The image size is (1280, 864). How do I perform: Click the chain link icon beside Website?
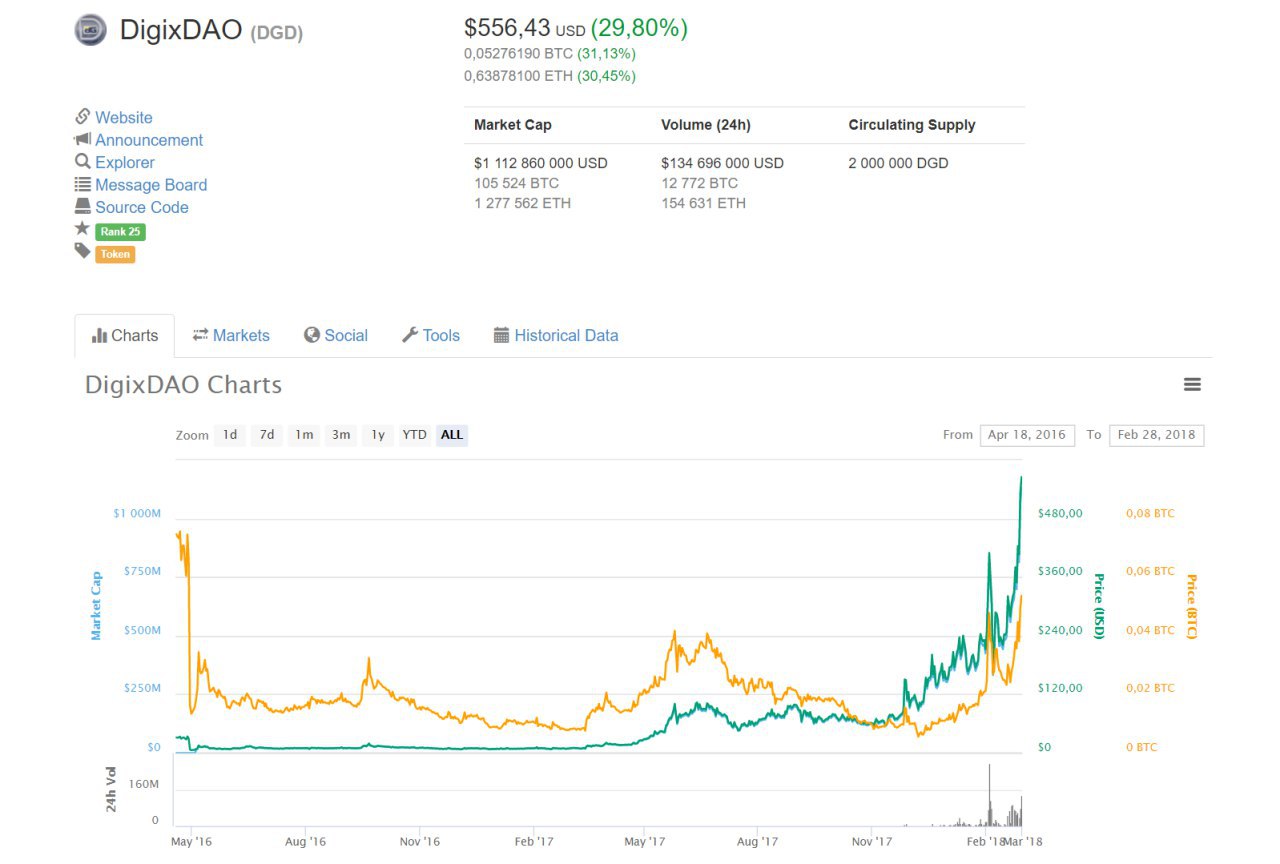pyautogui.click(x=83, y=117)
